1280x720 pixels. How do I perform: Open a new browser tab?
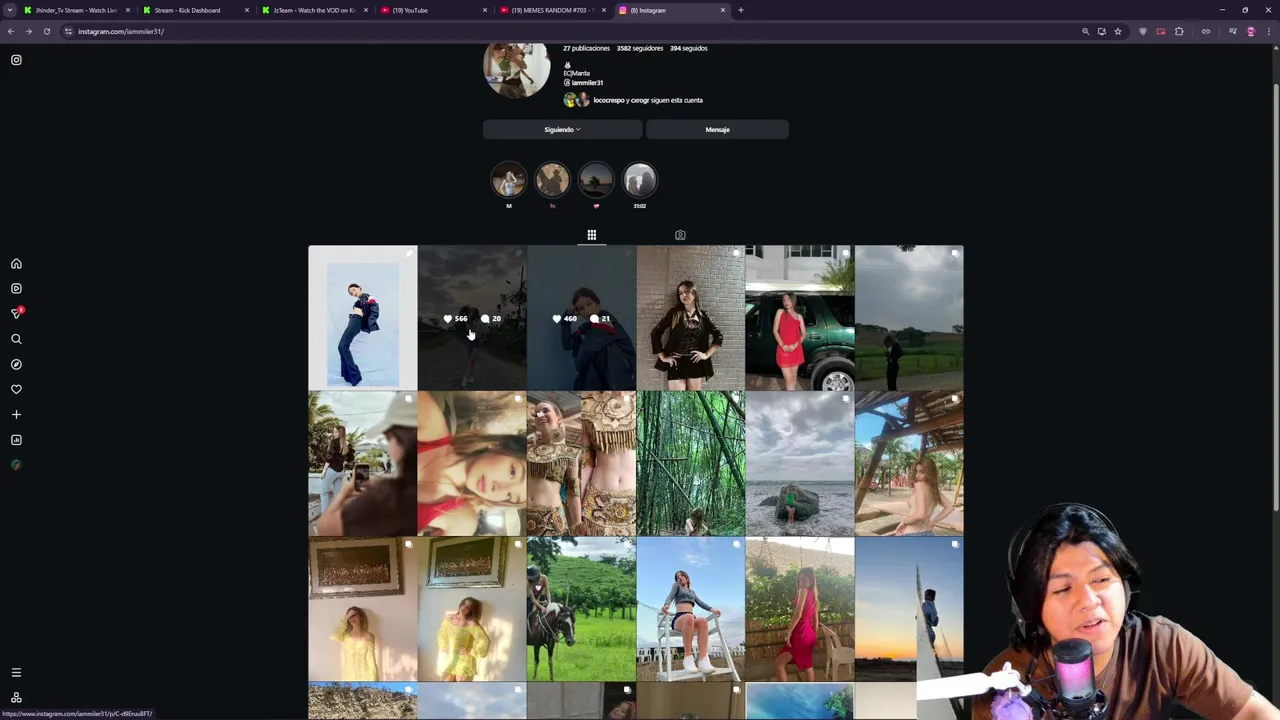(x=740, y=10)
